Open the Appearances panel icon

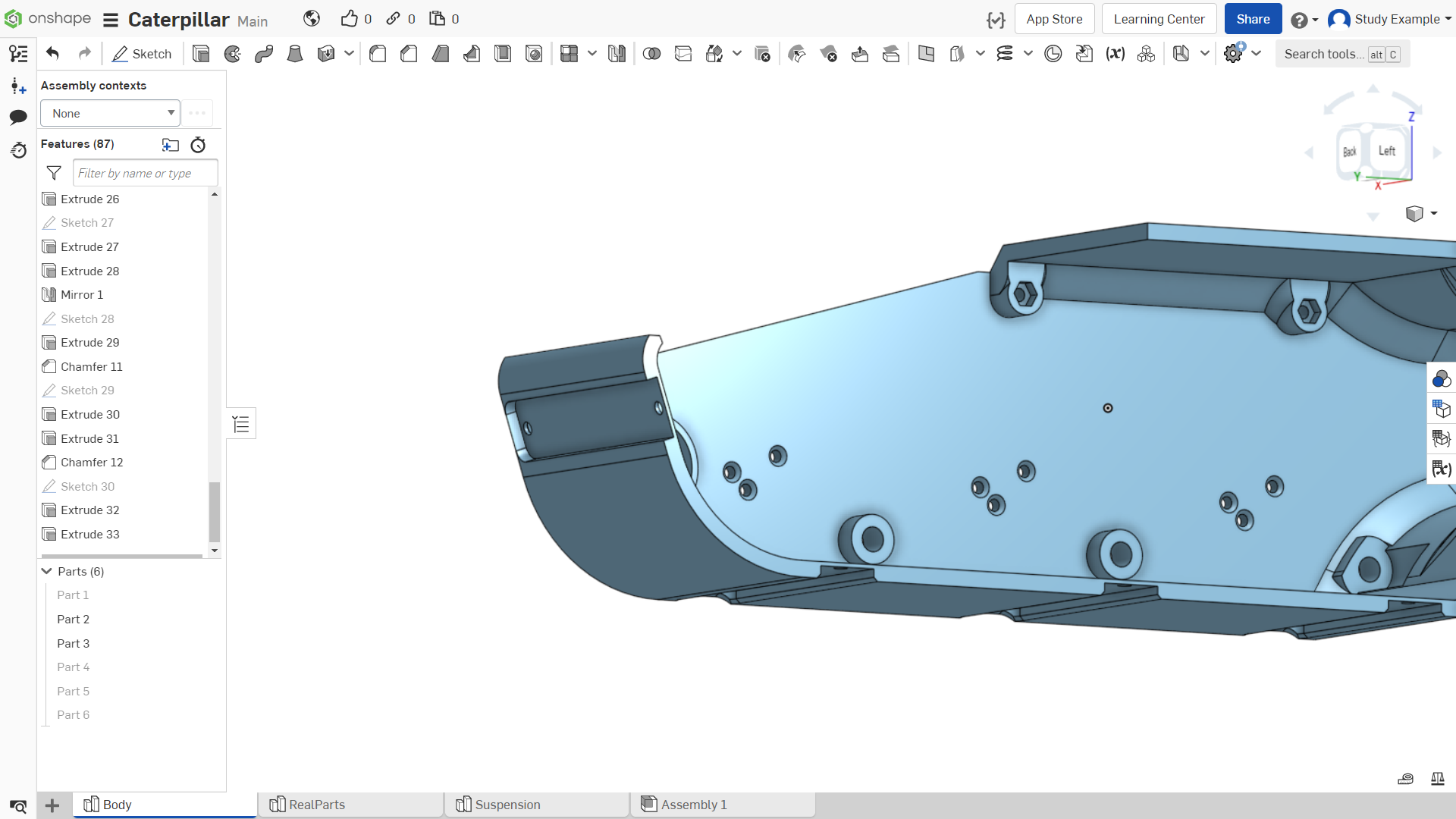pos(1441,378)
